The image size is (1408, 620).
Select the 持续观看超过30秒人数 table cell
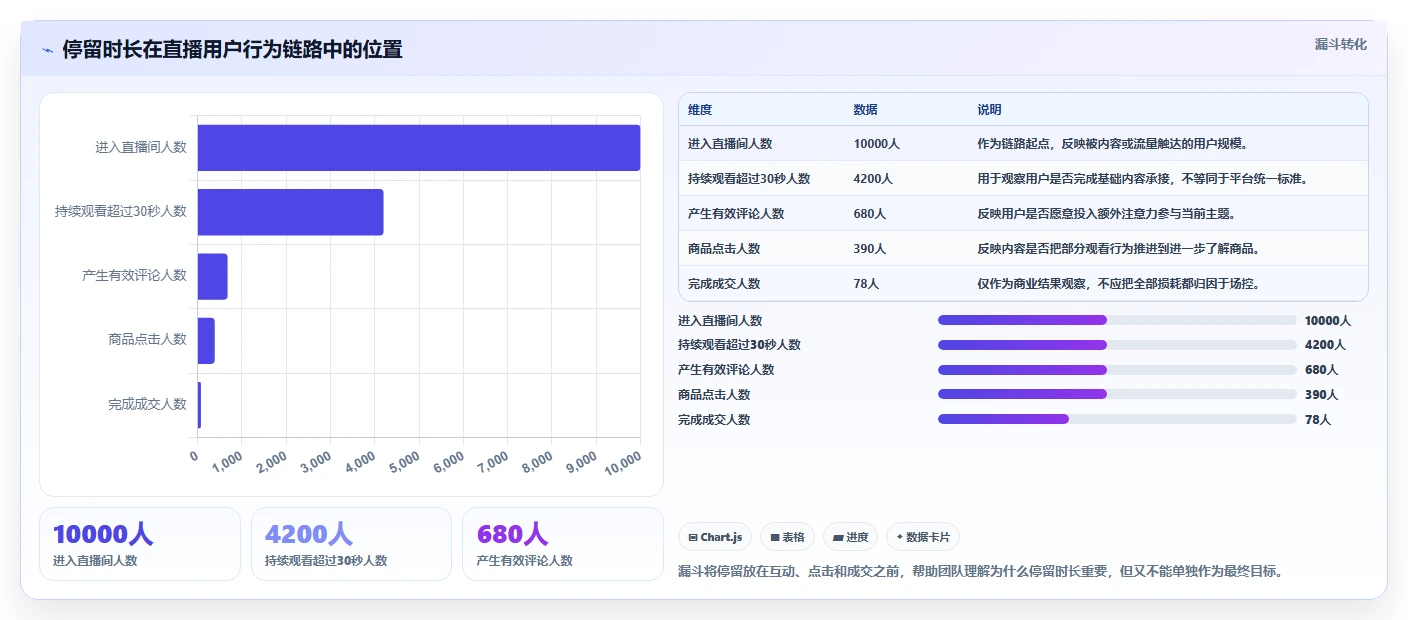point(749,179)
